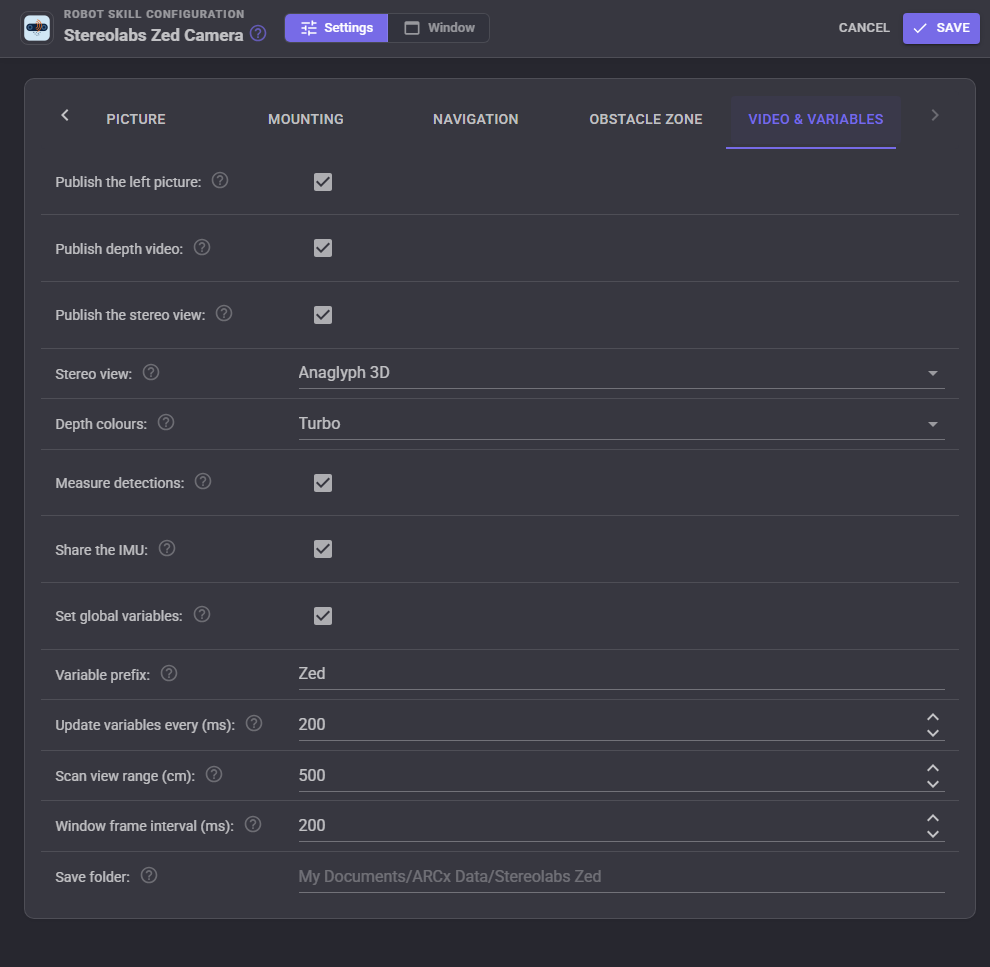Viewport: 990px width, 967px height.
Task: Switch to the Picture tab
Action: pos(136,119)
